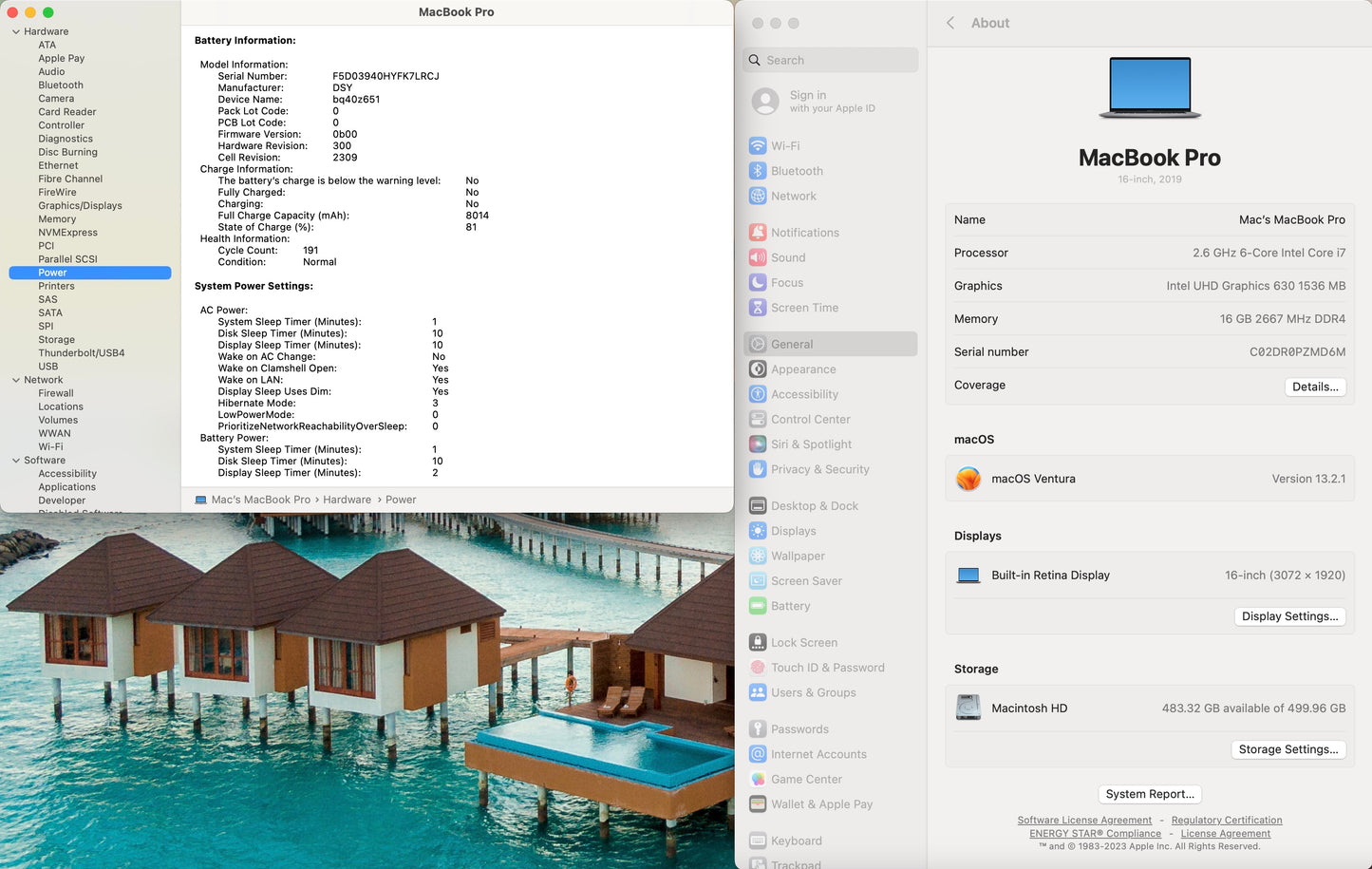Image resolution: width=1372 pixels, height=869 pixels.
Task: Select the Touch ID & Password icon
Action: coord(757,668)
